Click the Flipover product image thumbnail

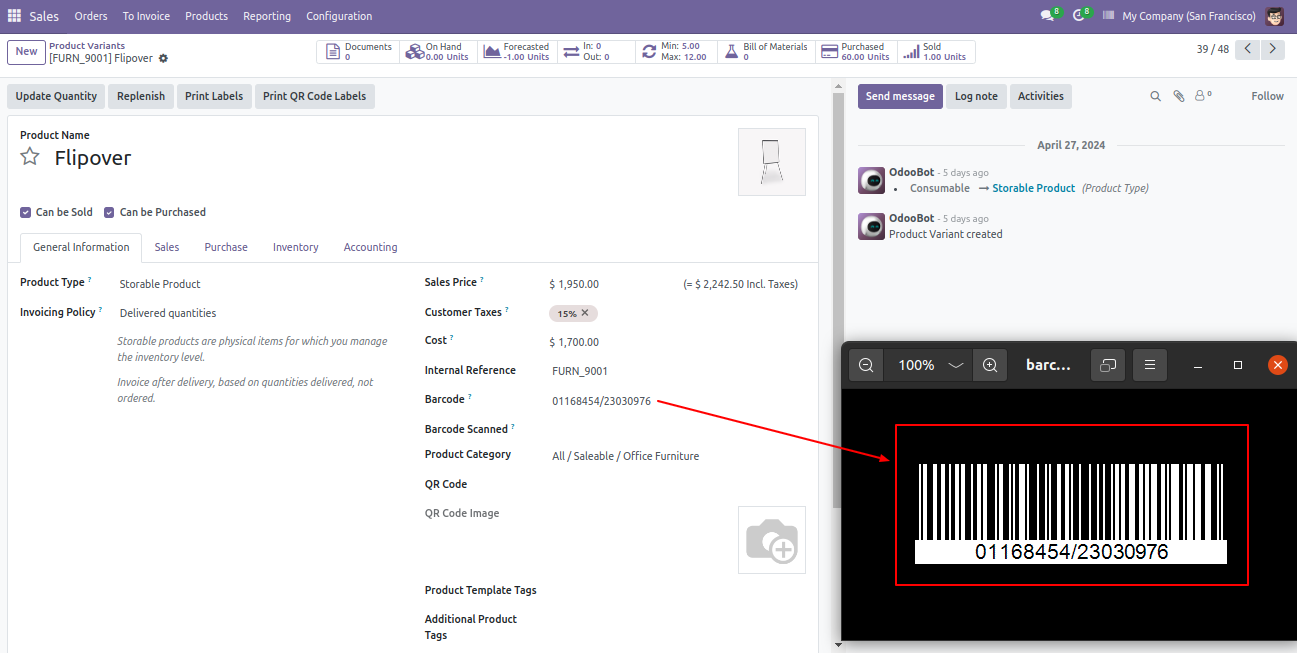(772, 162)
